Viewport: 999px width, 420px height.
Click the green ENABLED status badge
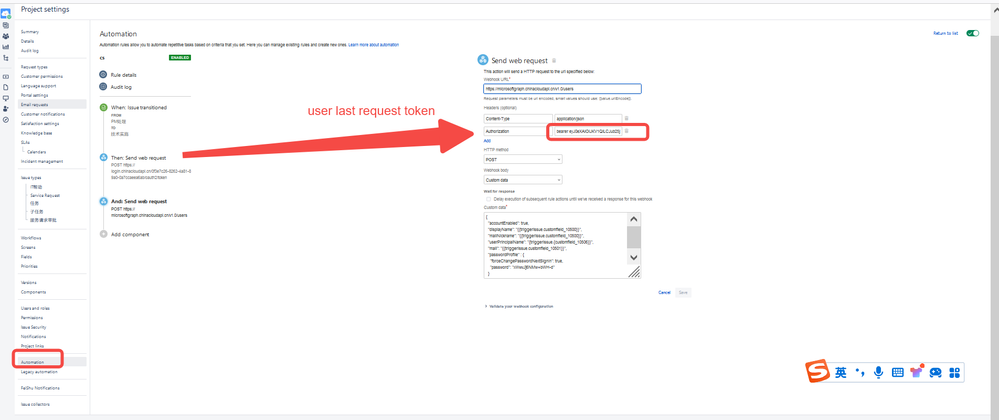[180, 57]
